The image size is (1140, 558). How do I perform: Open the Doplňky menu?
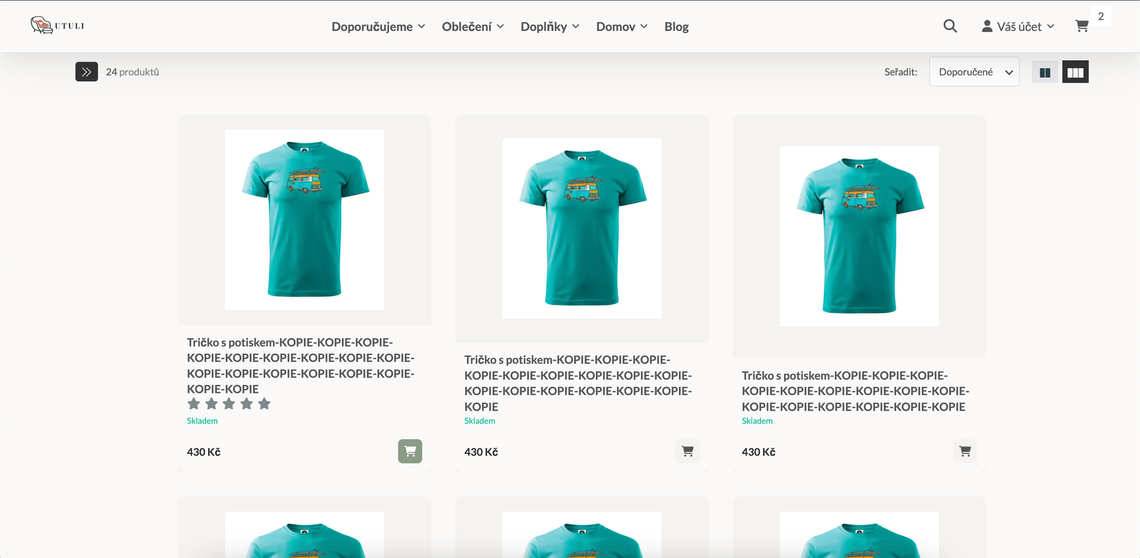[549, 27]
